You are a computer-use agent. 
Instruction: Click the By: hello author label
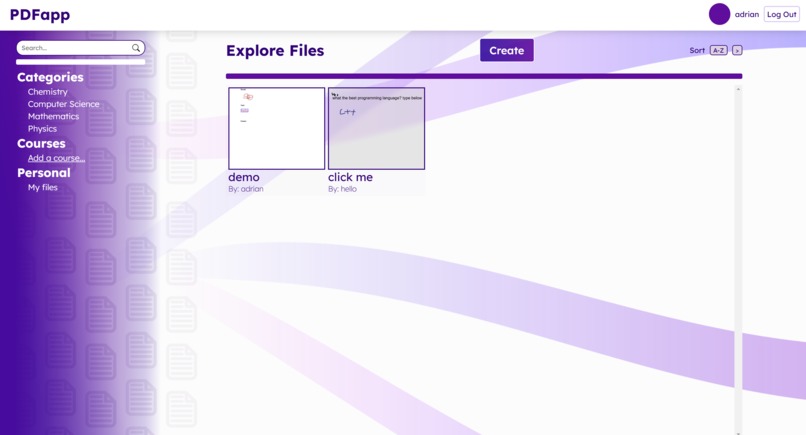coord(342,189)
